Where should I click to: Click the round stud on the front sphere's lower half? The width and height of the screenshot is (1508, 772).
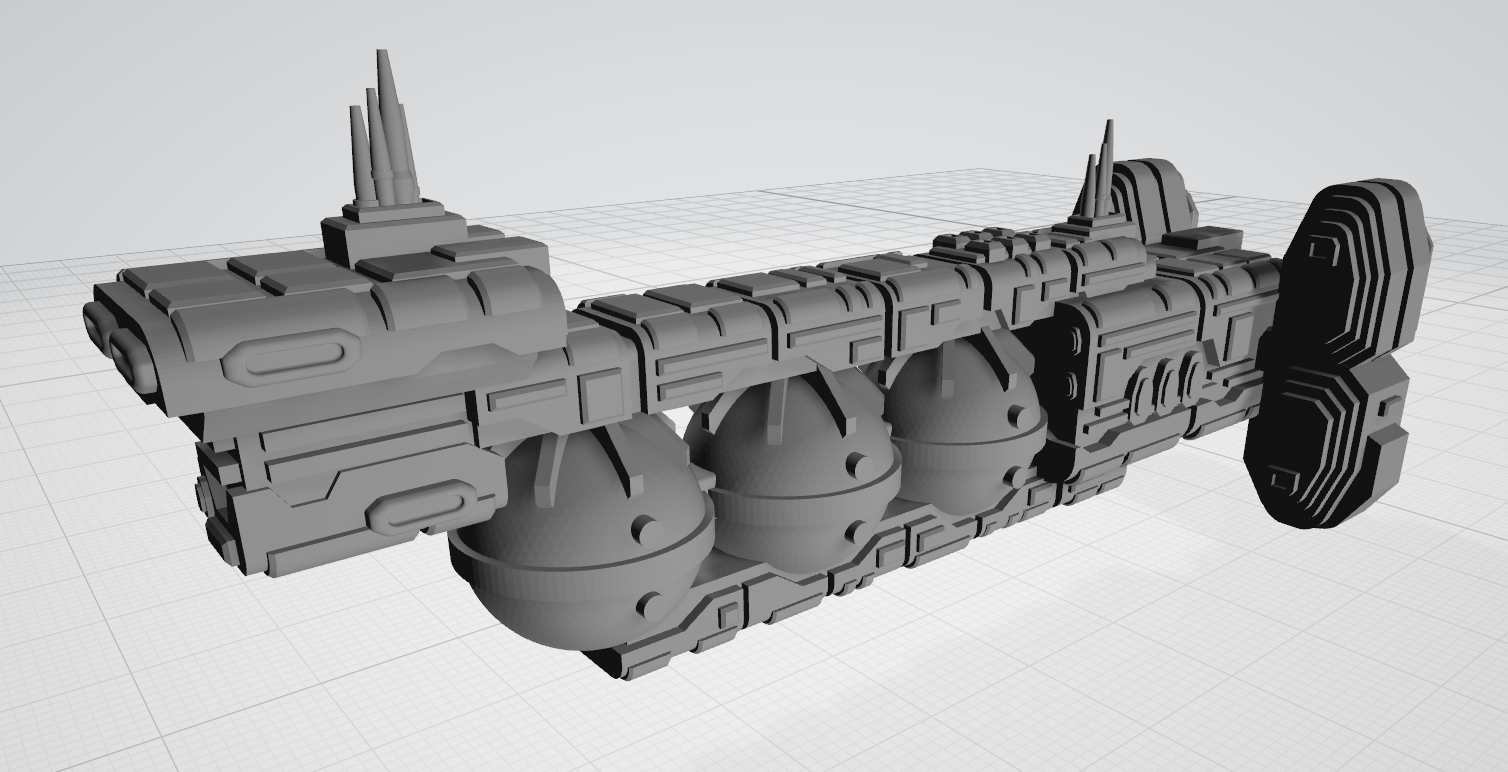[x=651, y=604]
